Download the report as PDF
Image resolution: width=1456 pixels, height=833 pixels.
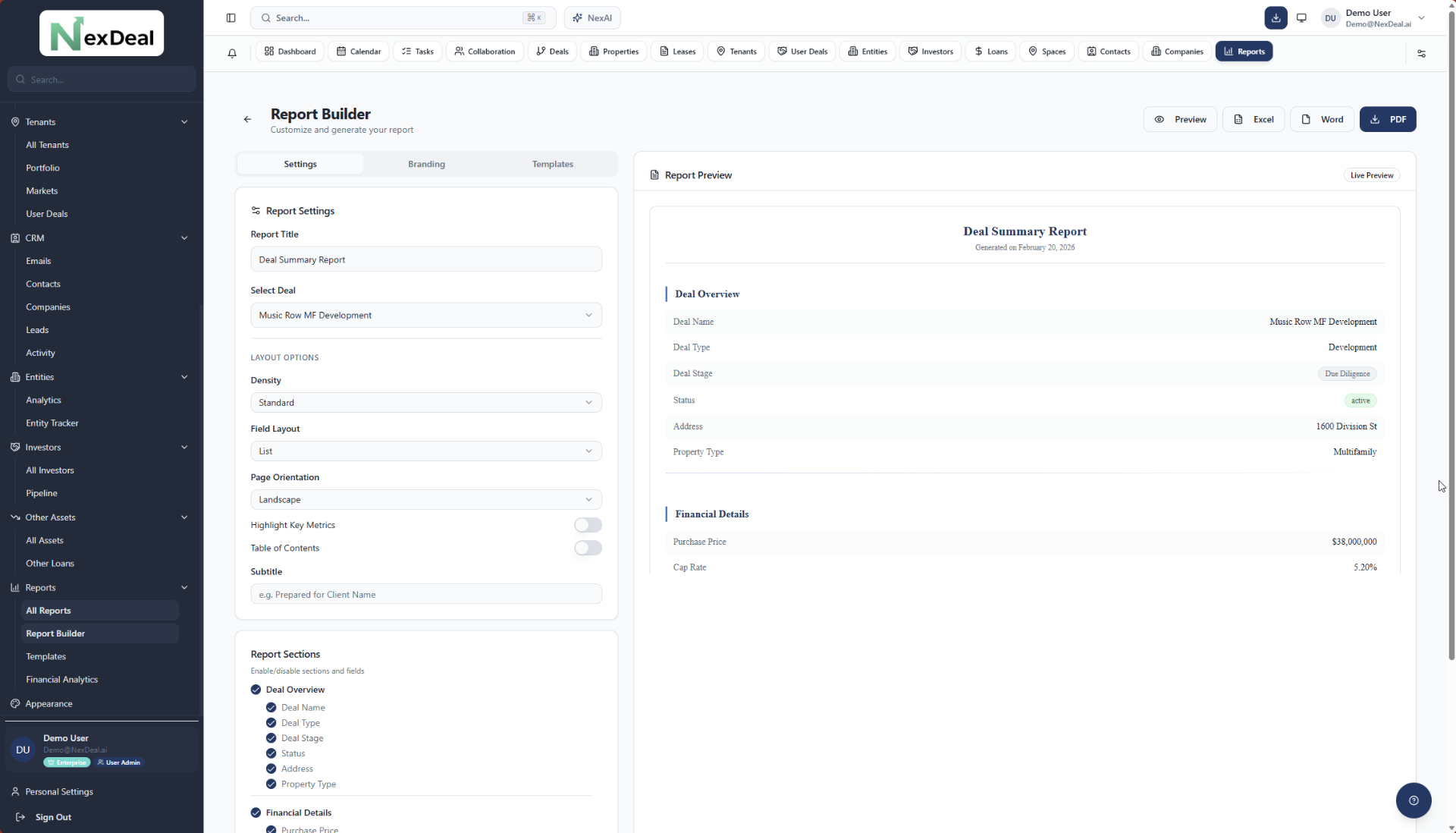[1388, 119]
